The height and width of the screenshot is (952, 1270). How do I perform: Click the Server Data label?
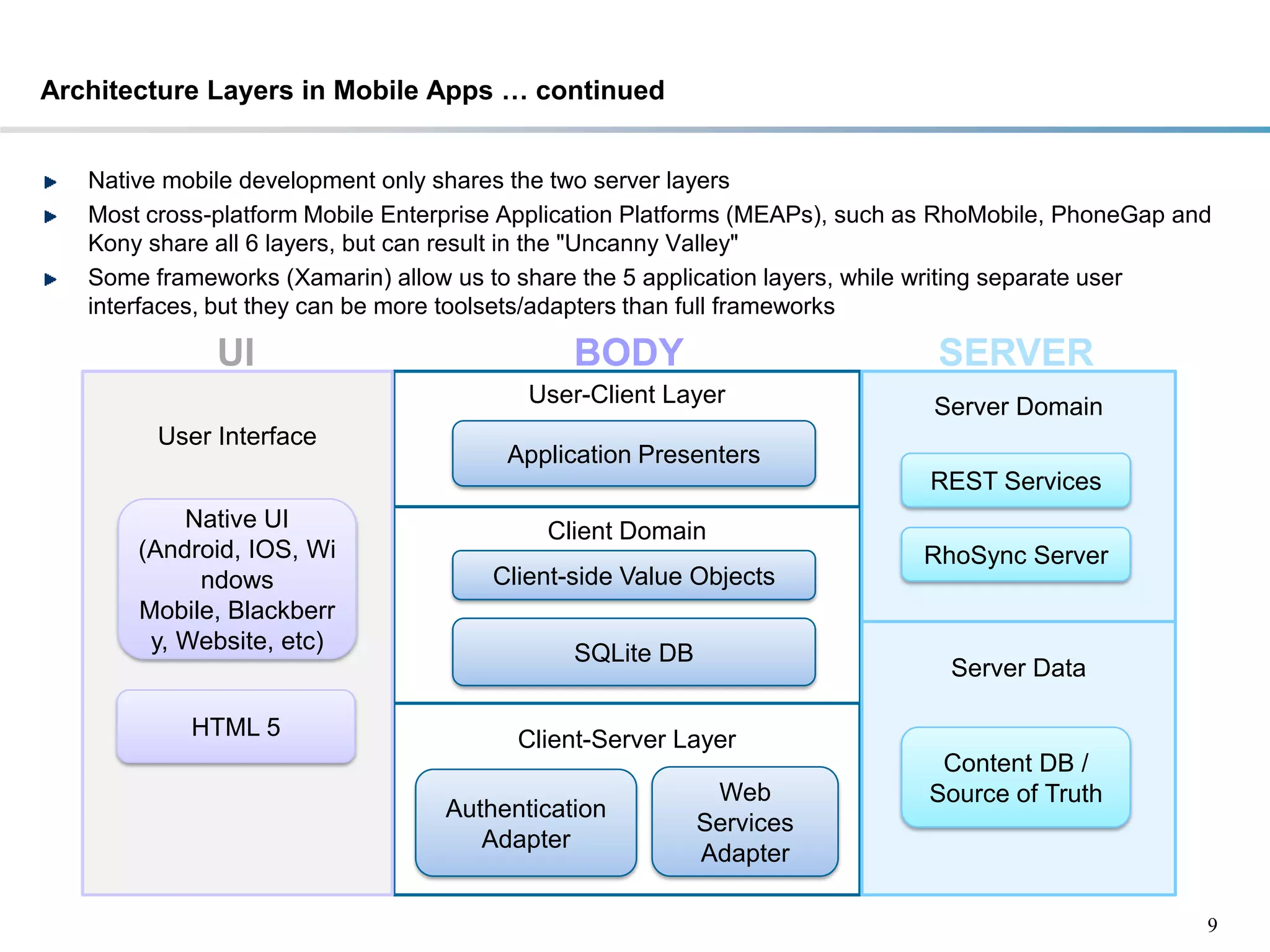(x=1018, y=668)
